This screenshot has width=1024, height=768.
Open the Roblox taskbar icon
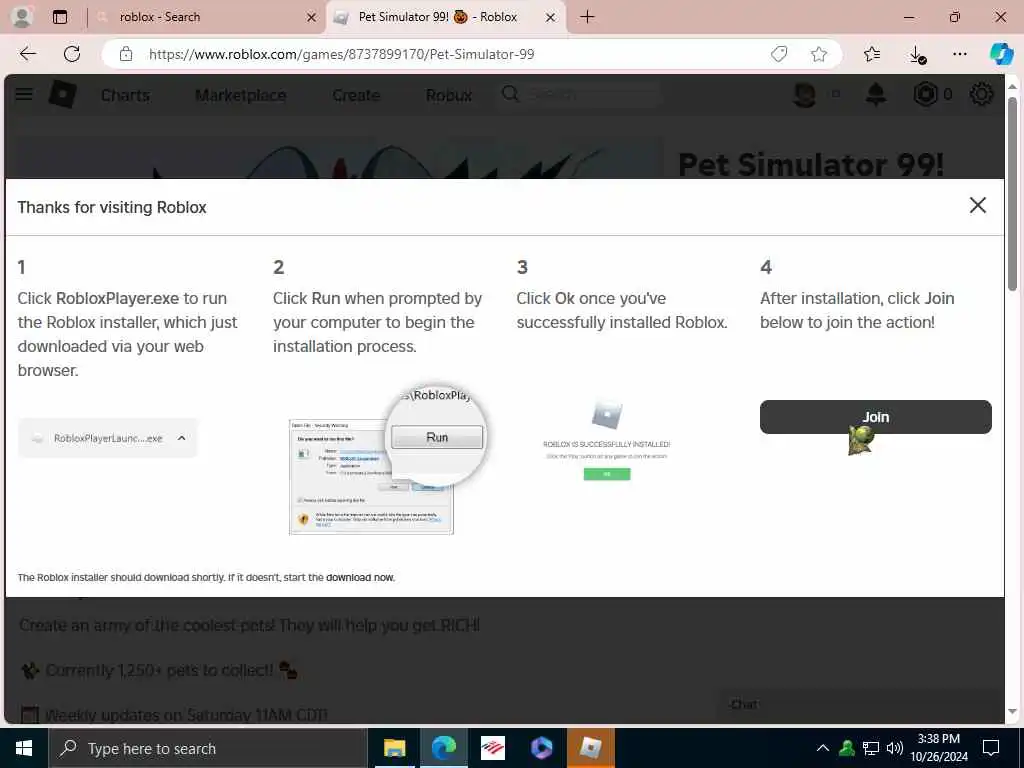(x=590, y=748)
